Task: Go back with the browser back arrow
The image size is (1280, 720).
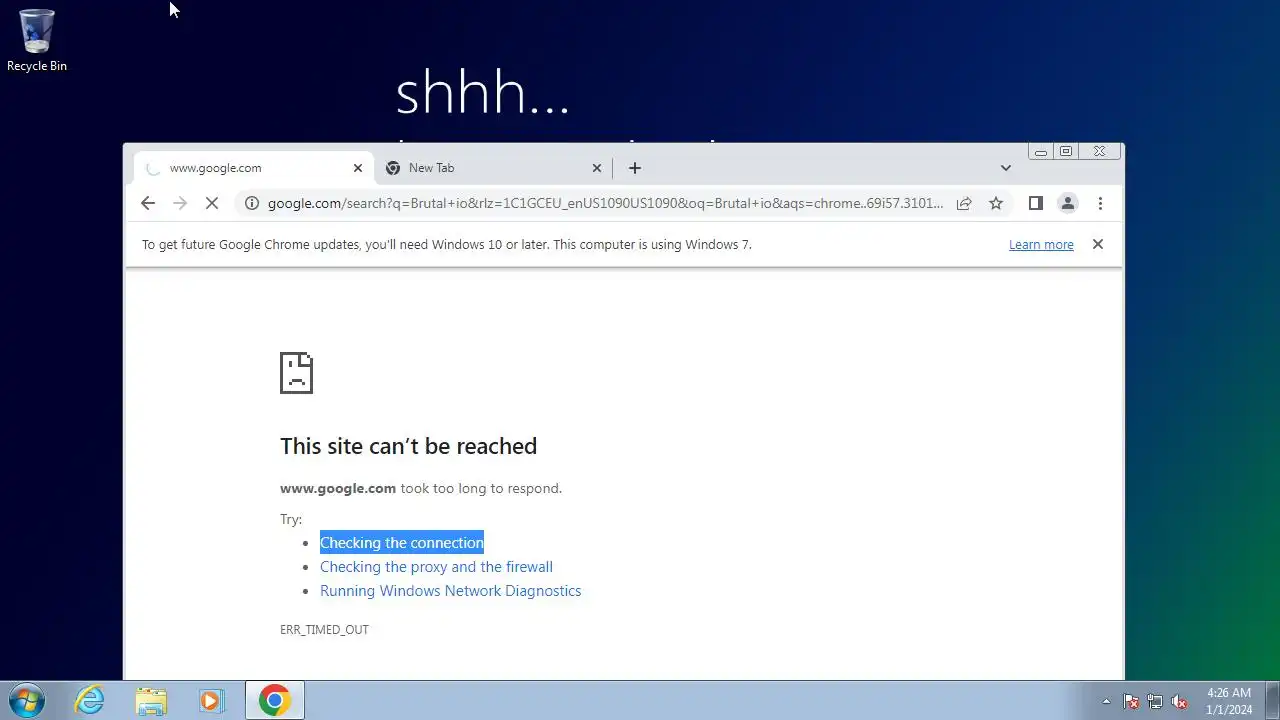Action: [148, 203]
